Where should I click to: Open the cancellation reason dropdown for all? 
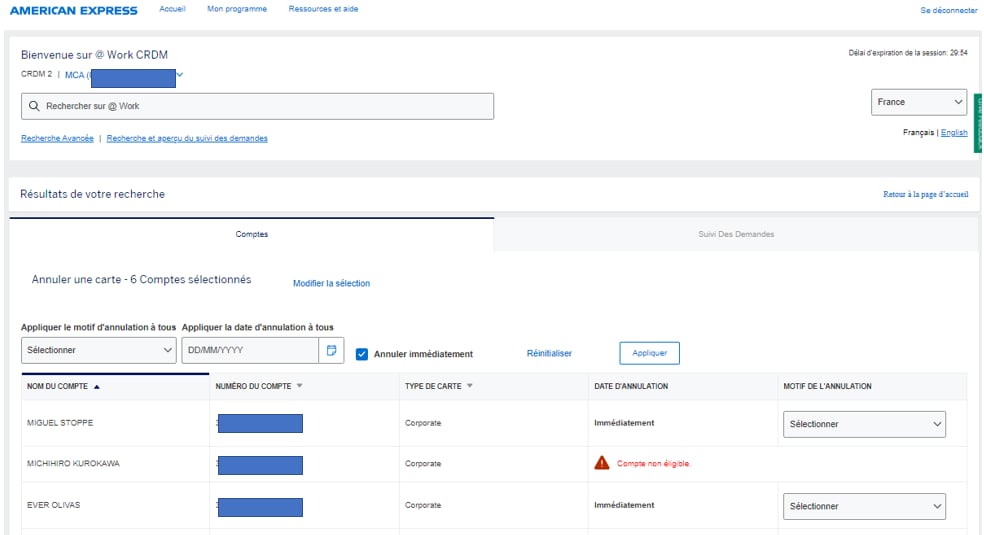[99, 350]
